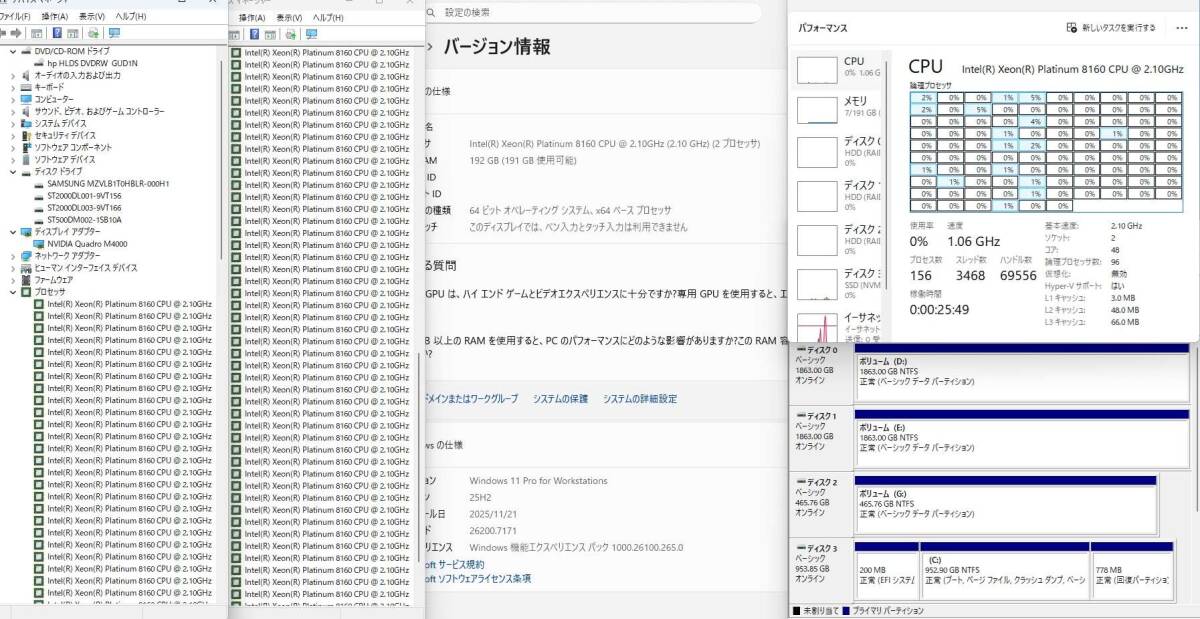Open ドメインまたはワークグループ link
The width and height of the screenshot is (1200, 619).
click(x=472, y=399)
